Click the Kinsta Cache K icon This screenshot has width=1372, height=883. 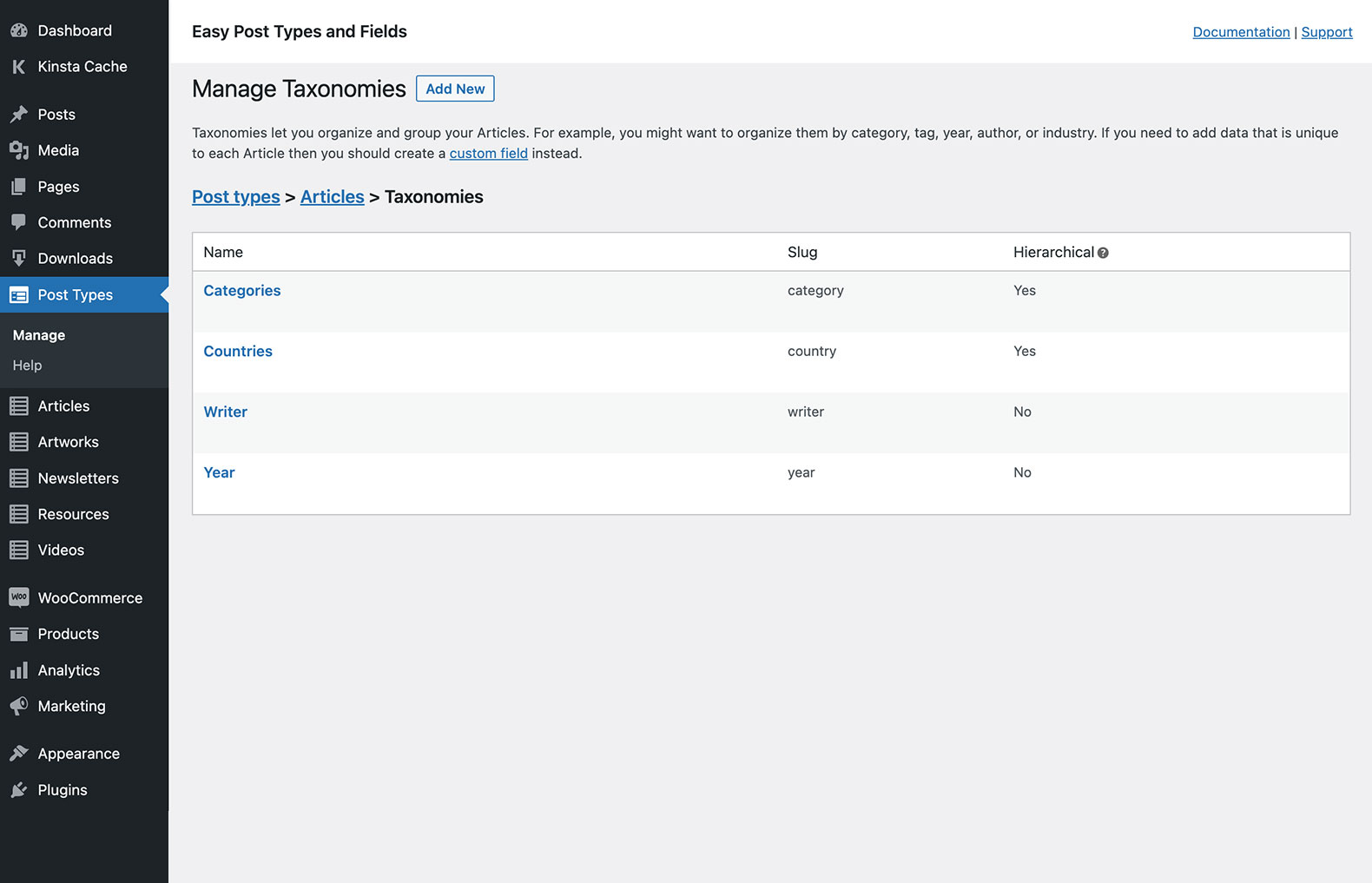(x=18, y=67)
